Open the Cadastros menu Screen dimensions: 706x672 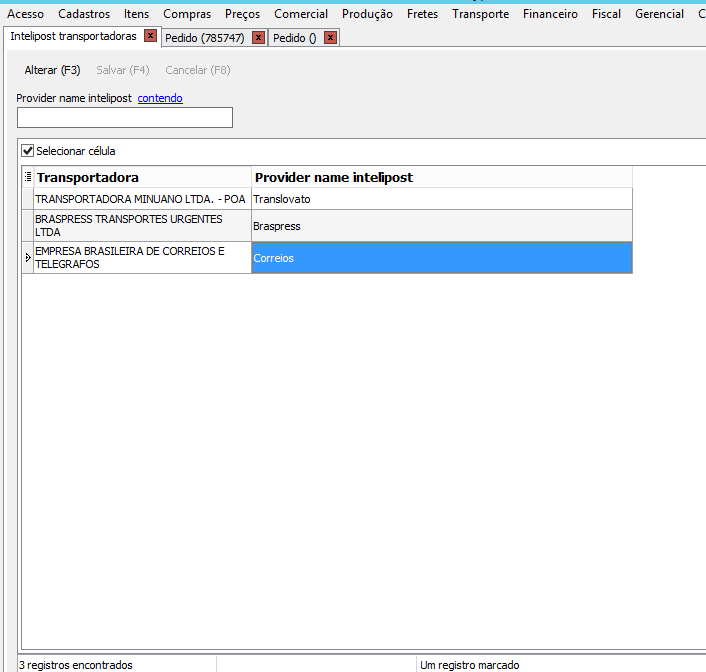click(x=84, y=14)
